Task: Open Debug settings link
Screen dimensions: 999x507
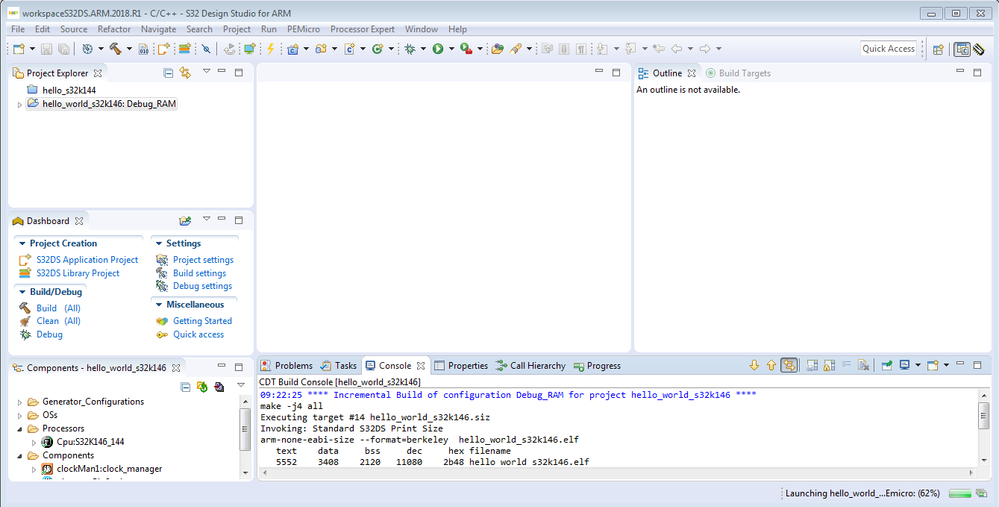Action: [203, 286]
